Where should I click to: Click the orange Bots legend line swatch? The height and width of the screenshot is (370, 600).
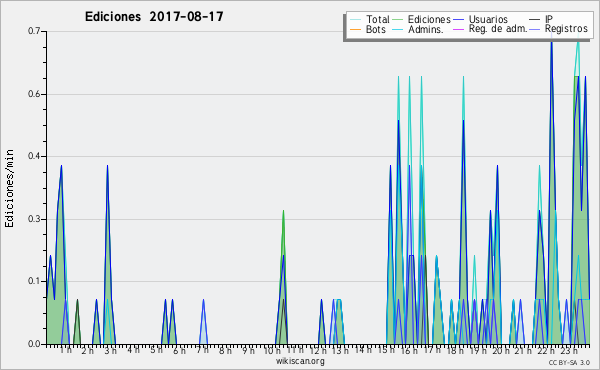[355, 29]
